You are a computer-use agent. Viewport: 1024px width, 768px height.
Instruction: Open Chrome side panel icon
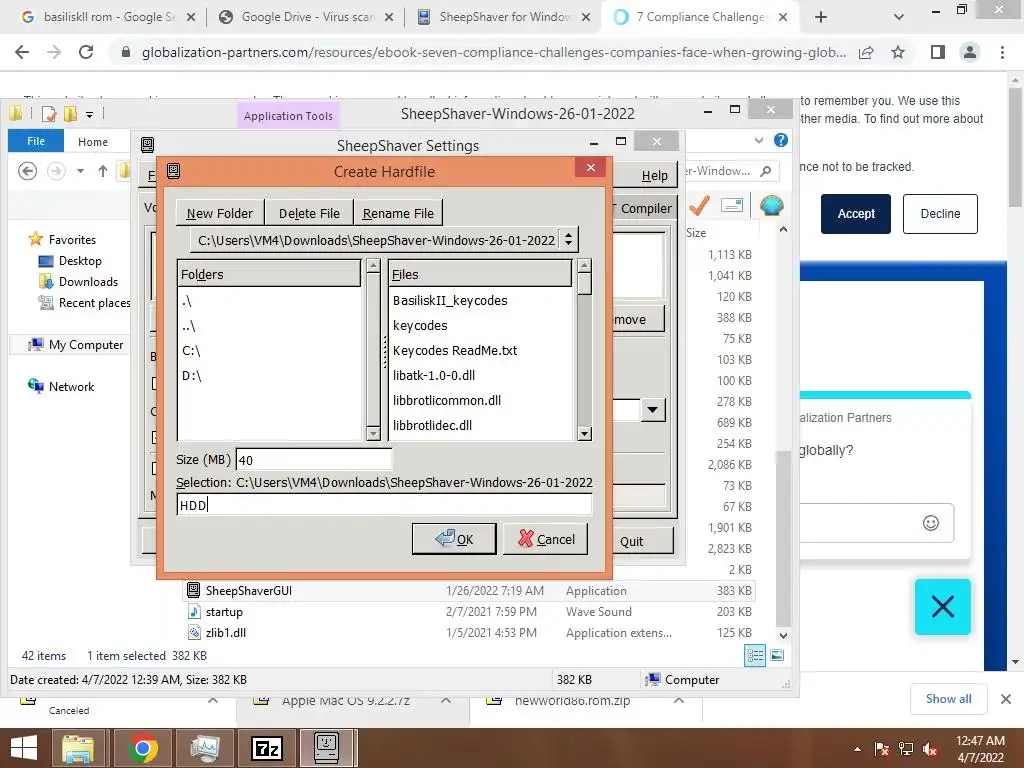click(938, 52)
